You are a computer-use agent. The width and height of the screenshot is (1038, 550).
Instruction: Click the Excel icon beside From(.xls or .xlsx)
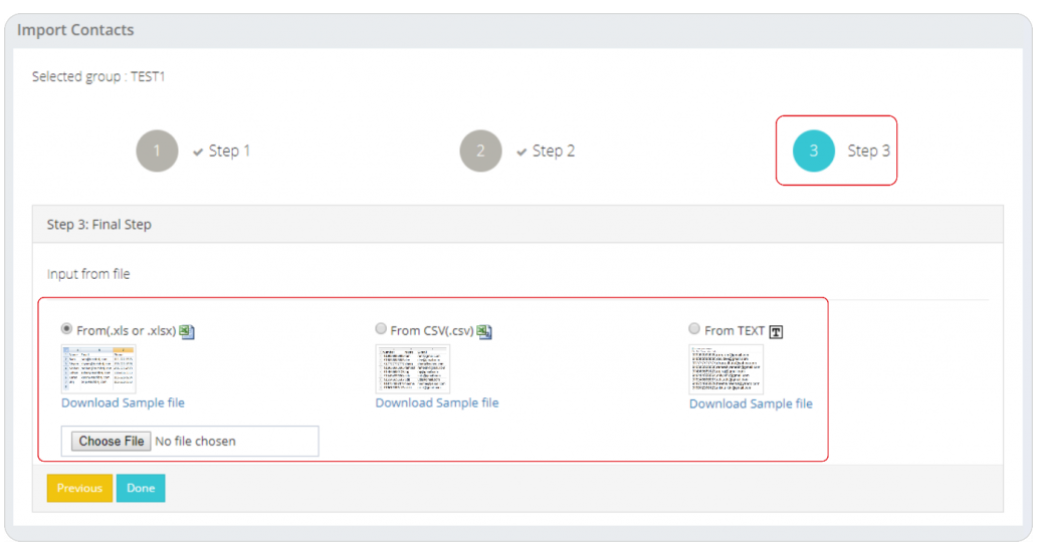tap(187, 331)
